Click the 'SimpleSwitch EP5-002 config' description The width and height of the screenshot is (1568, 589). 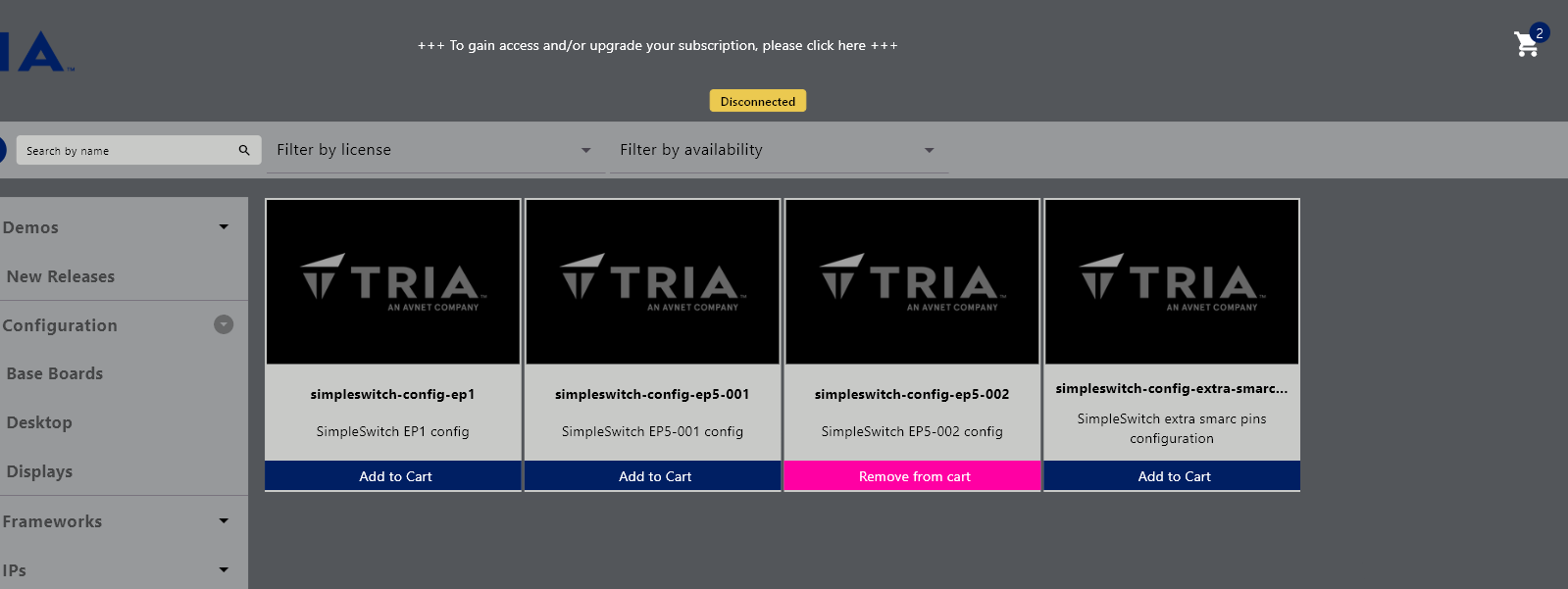tap(912, 431)
